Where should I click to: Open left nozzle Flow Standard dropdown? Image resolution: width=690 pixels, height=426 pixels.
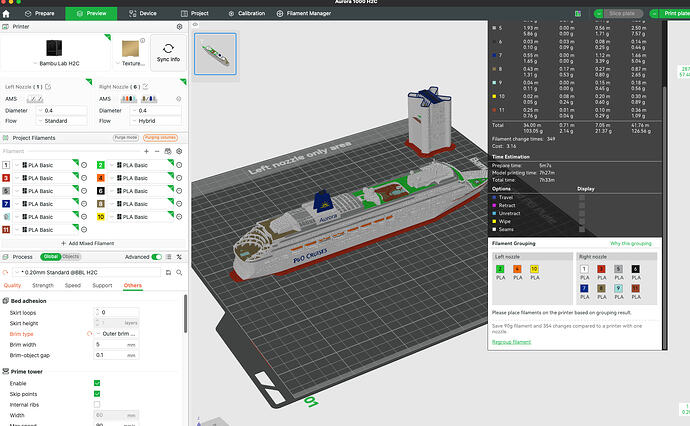click(62, 121)
